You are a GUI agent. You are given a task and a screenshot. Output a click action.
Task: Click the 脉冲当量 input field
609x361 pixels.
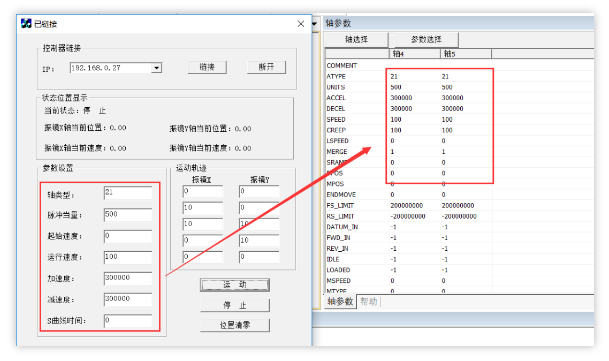pos(128,215)
